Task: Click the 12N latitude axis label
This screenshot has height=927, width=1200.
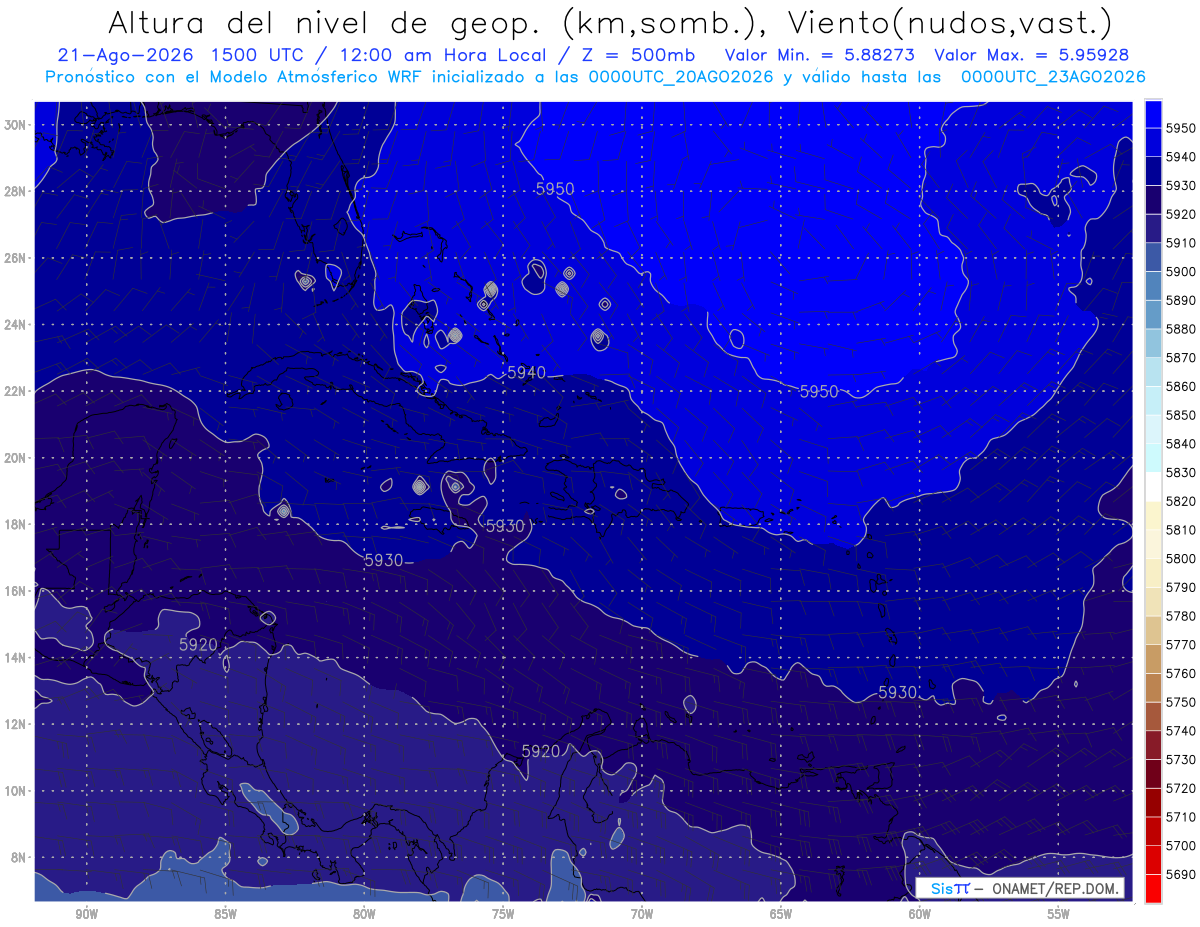Action: pos(16,724)
